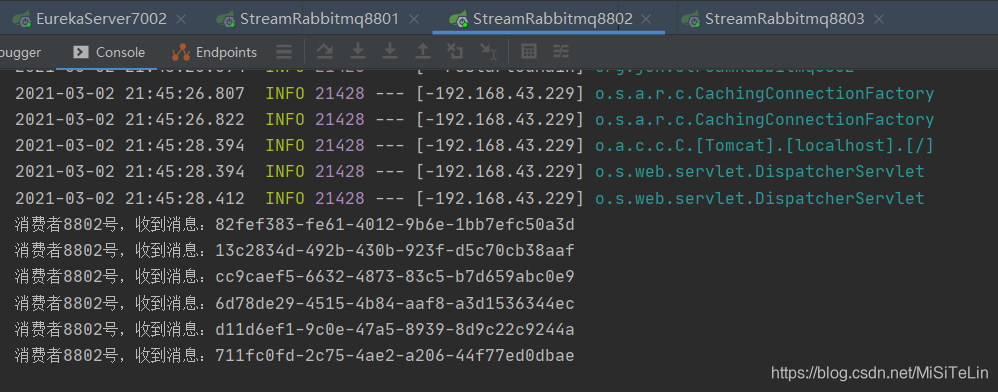The width and height of the screenshot is (998, 392).
Task: Switch to the EurekaServer7002 run tab
Action: pyautogui.click(x=101, y=19)
